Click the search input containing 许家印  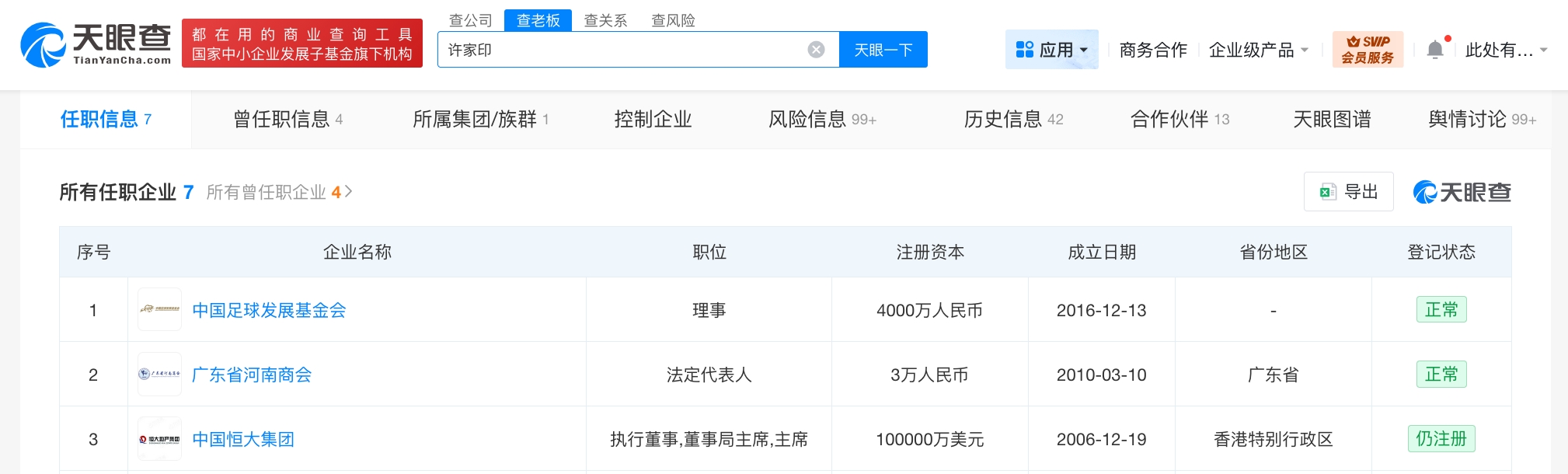tap(622, 50)
